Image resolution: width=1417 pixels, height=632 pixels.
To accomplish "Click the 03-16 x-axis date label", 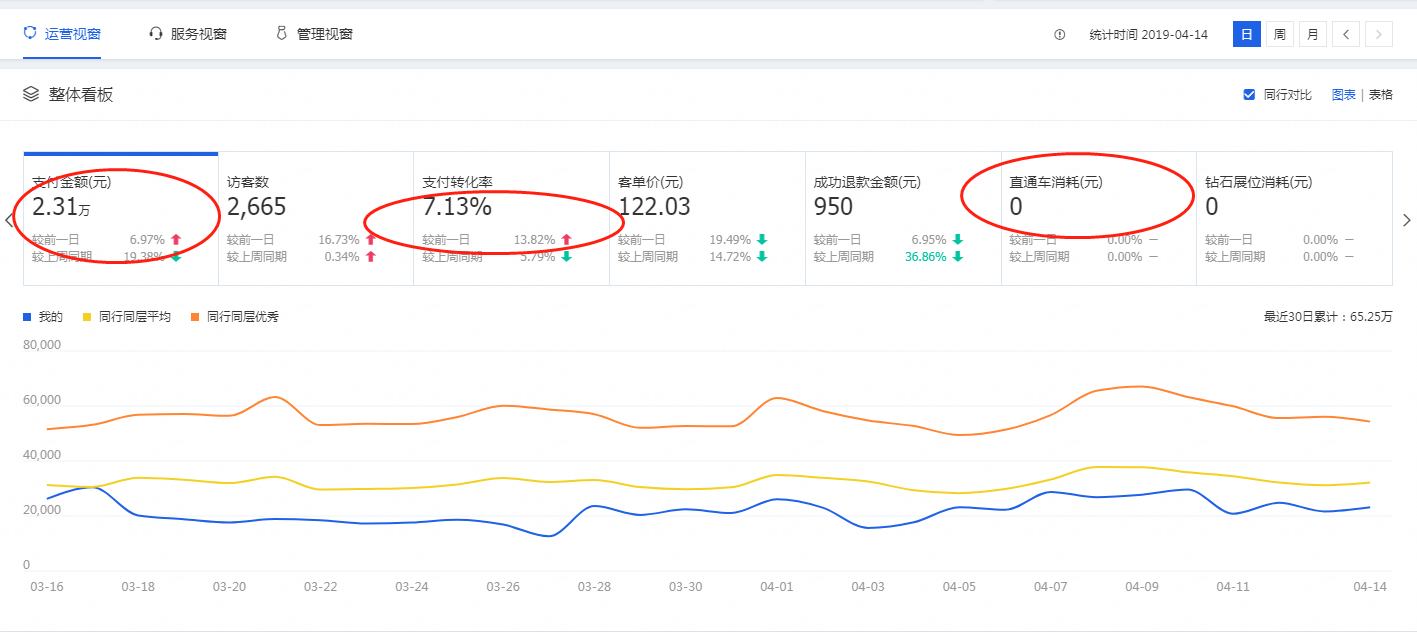I will coord(46,587).
